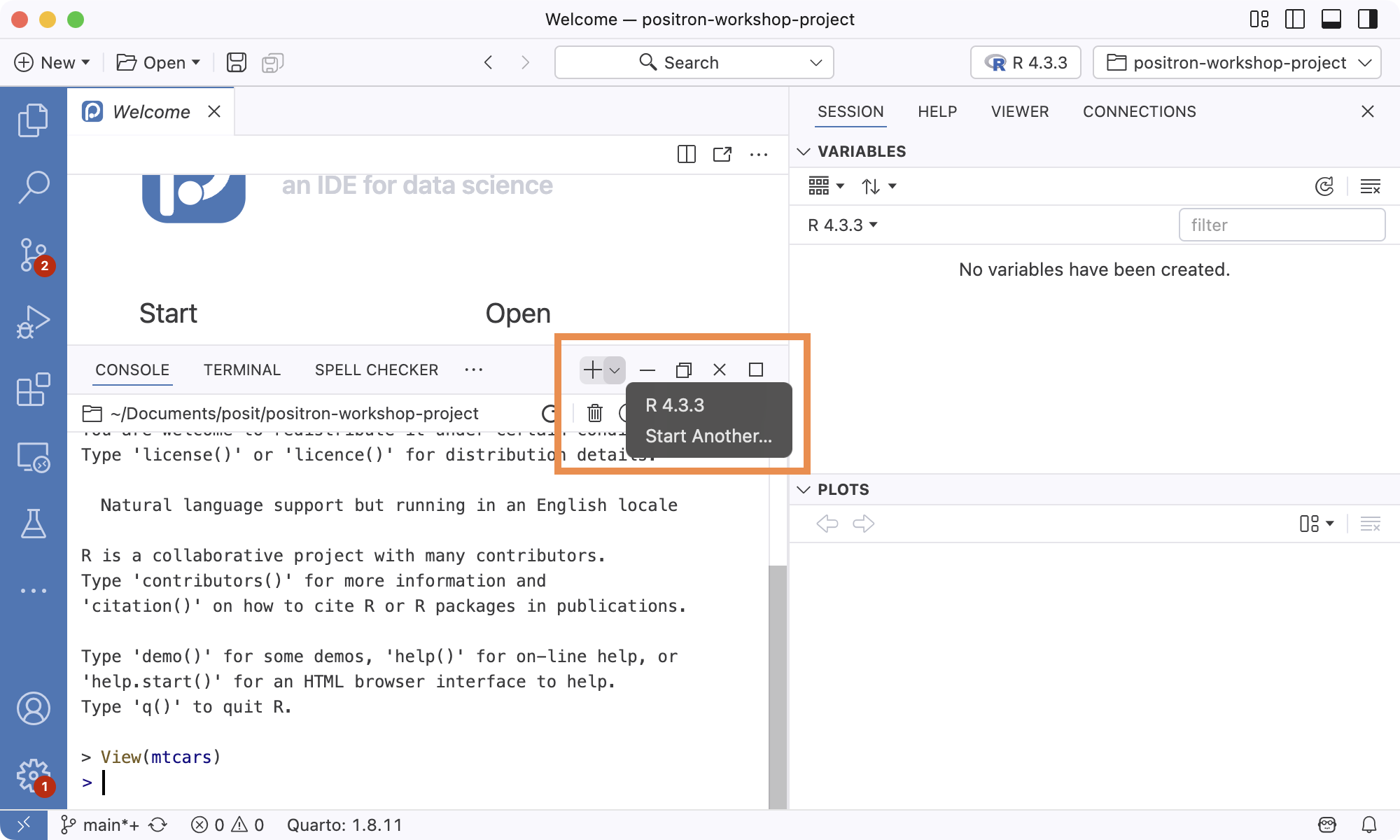Viewport: 1400px width, 840px height.
Task: Switch to the TERMINAL tab
Action: click(242, 370)
